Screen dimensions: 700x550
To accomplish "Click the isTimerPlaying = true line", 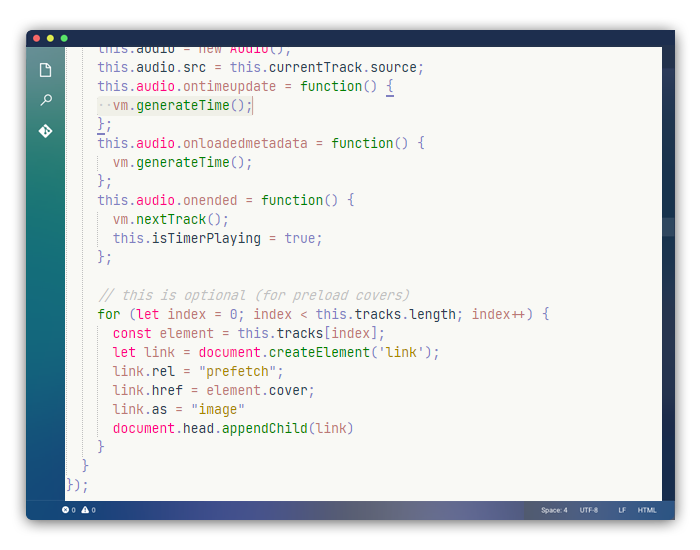I will pyautogui.click(x=217, y=238).
